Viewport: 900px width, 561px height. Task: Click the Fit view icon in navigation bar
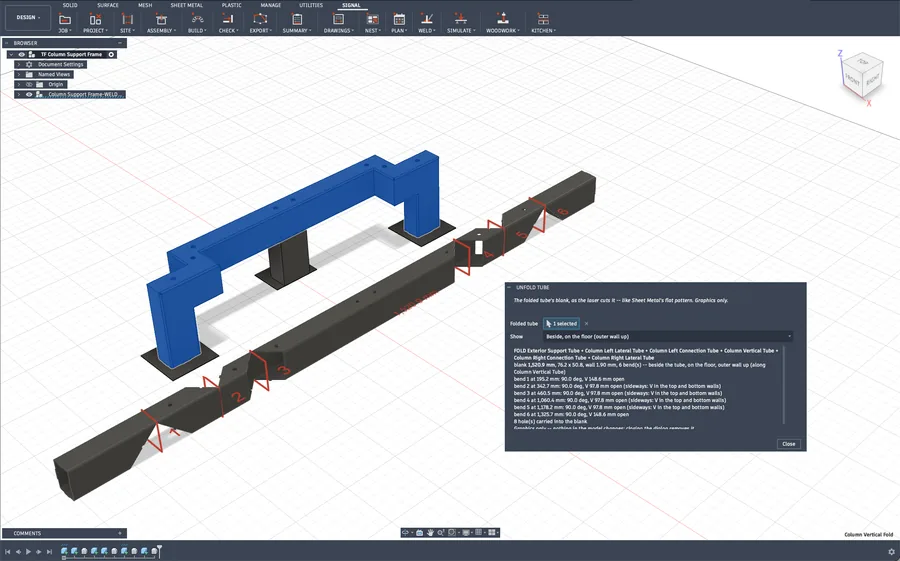[452, 533]
